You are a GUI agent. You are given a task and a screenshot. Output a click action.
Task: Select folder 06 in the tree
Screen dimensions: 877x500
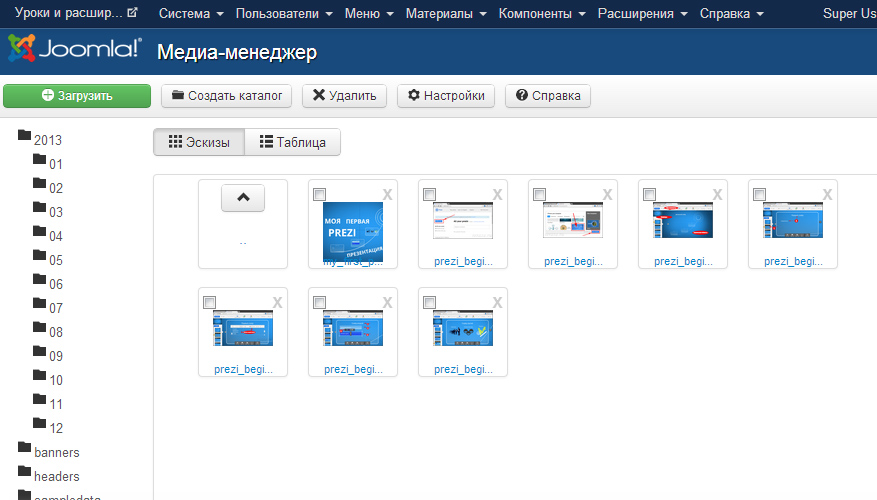coord(56,284)
